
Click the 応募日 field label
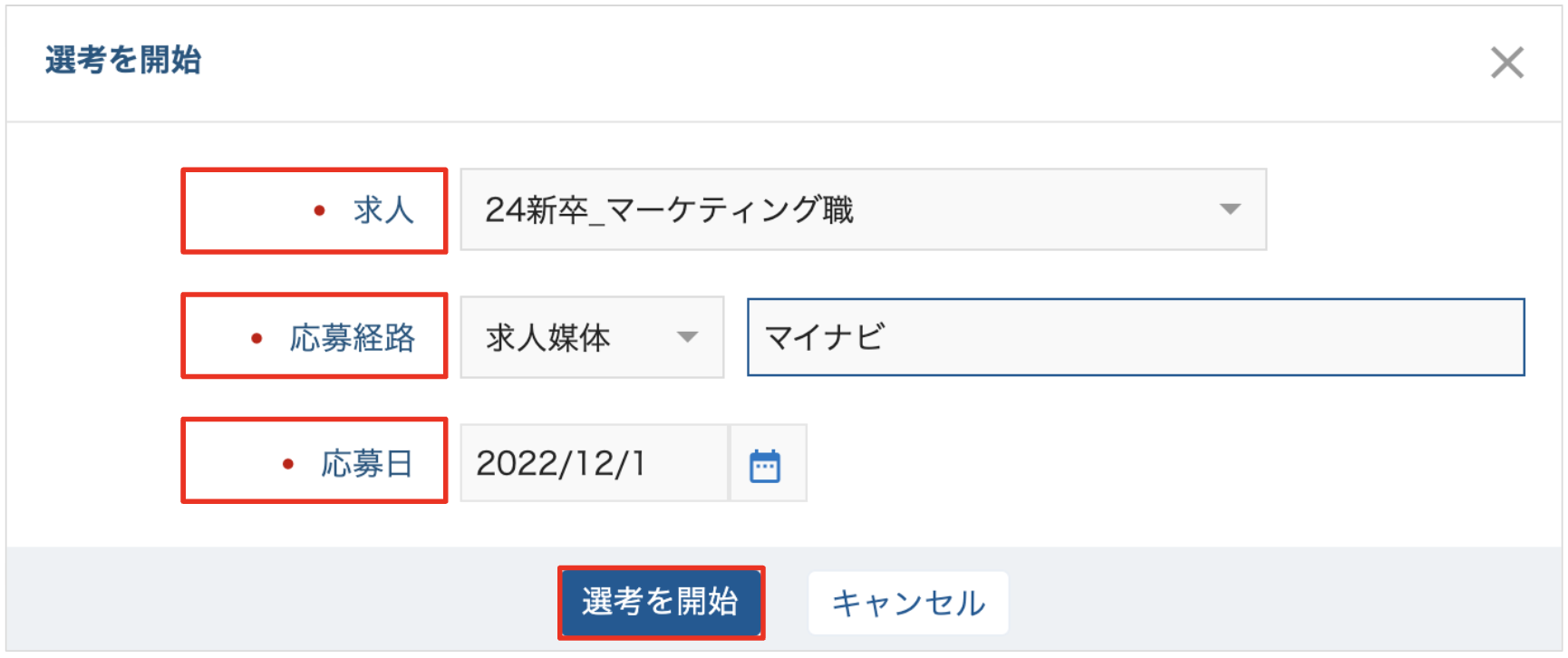tap(367, 463)
